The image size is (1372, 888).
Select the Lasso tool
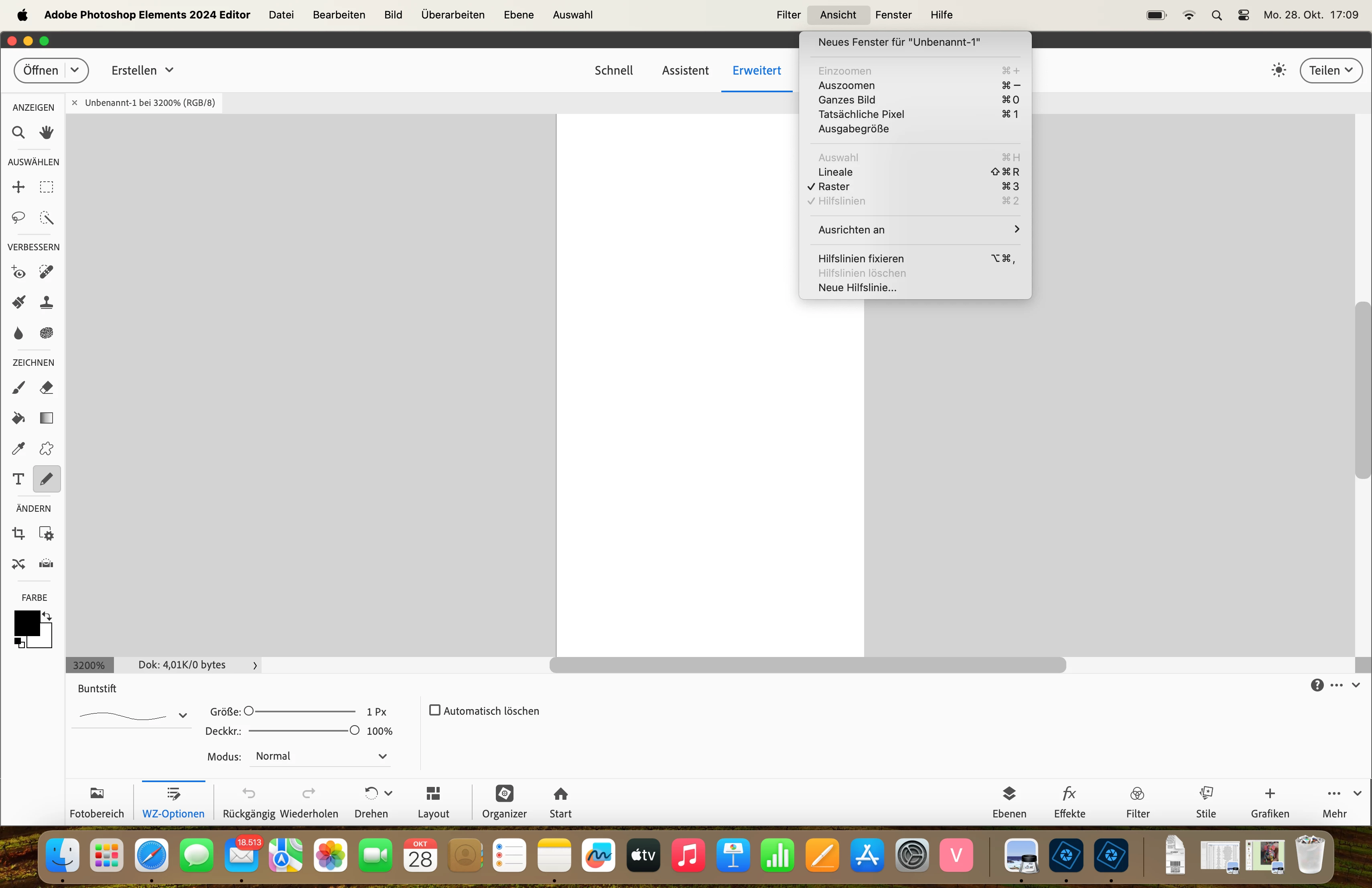pyautogui.click(x=18, y=218)
